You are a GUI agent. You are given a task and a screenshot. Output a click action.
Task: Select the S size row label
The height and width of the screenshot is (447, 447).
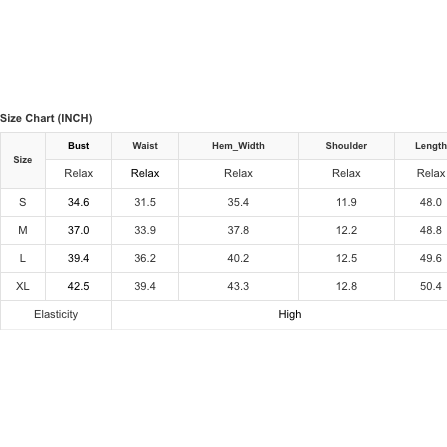click(x=23, y=202)
